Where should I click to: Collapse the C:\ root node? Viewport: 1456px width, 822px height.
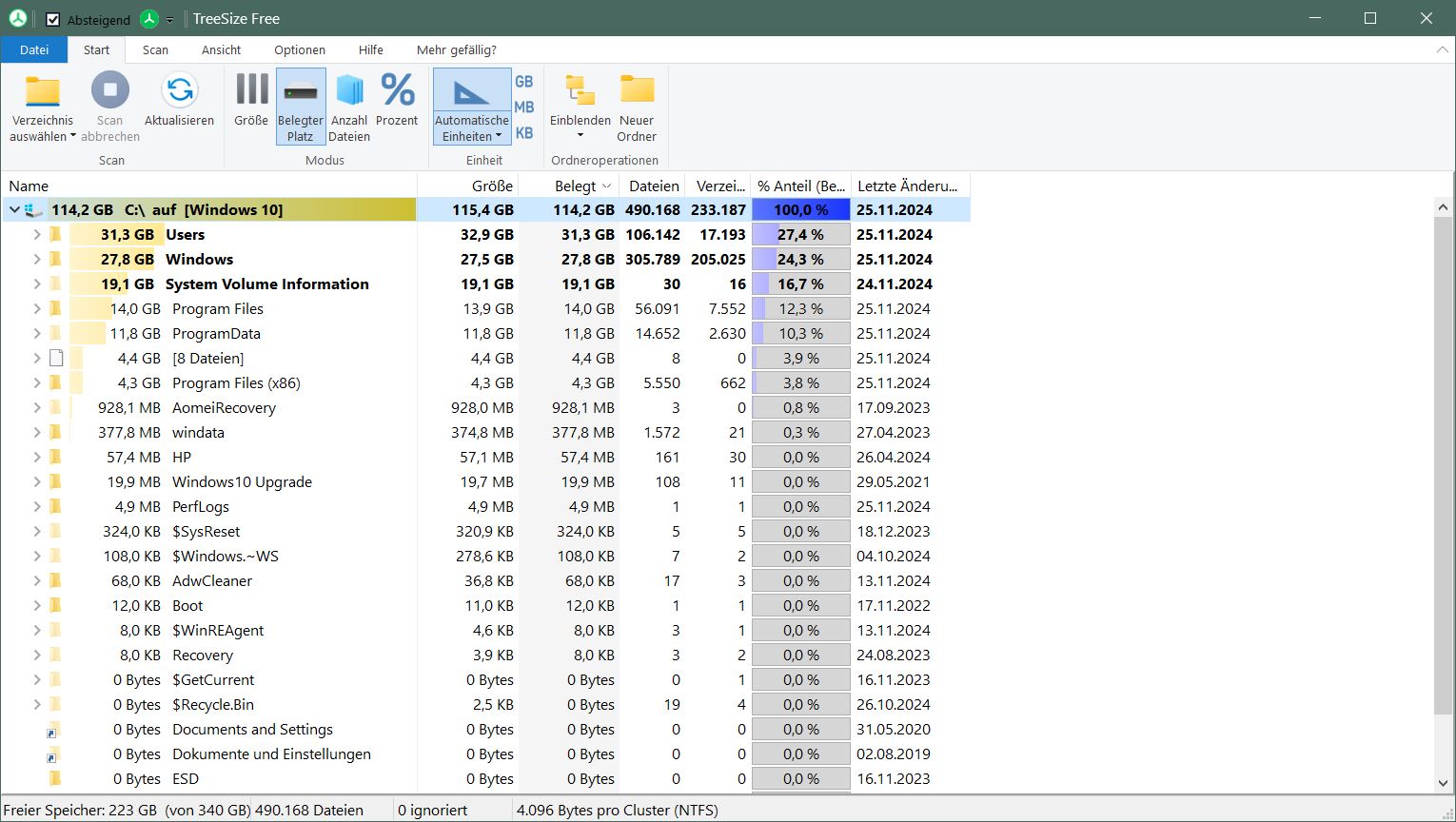pyautogui.click(x=14, y=210)
